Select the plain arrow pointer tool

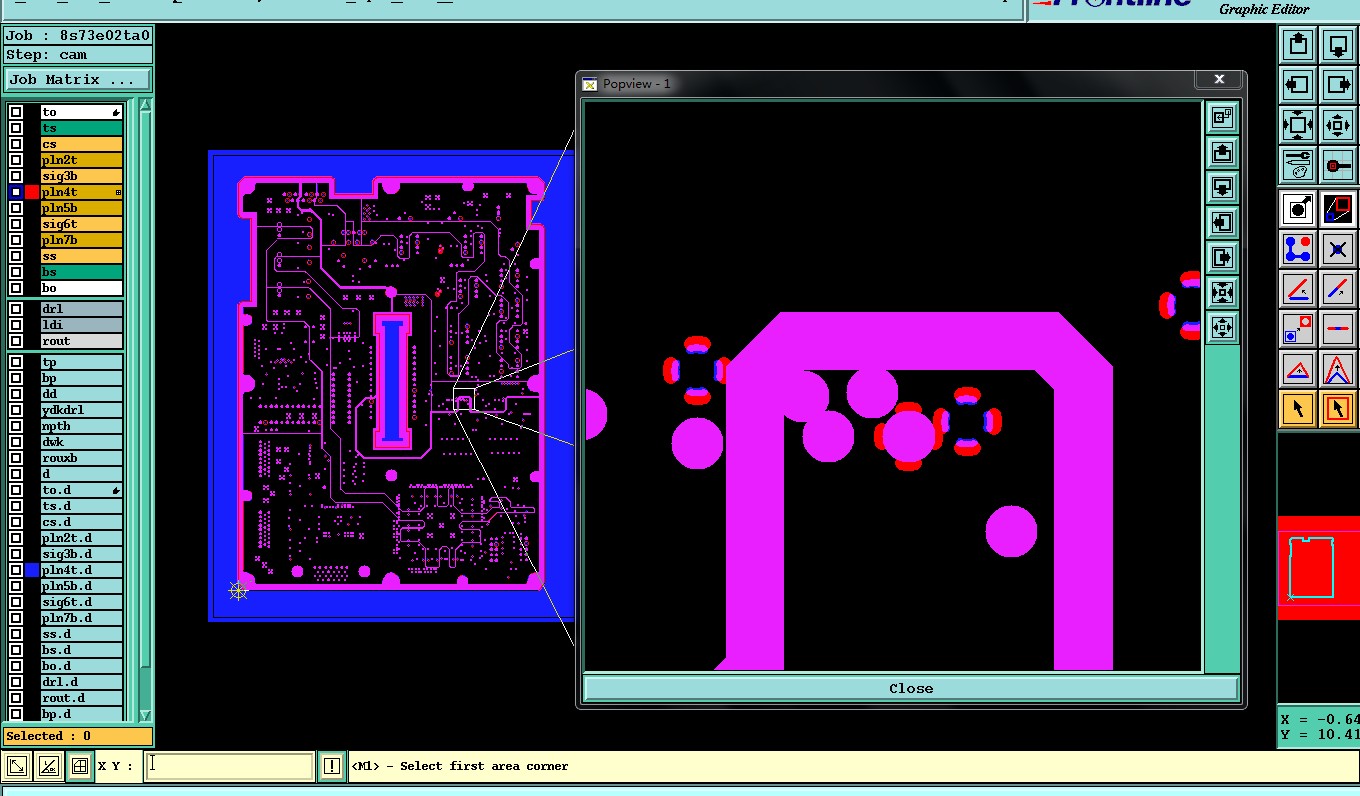(x=1298, y=409)
